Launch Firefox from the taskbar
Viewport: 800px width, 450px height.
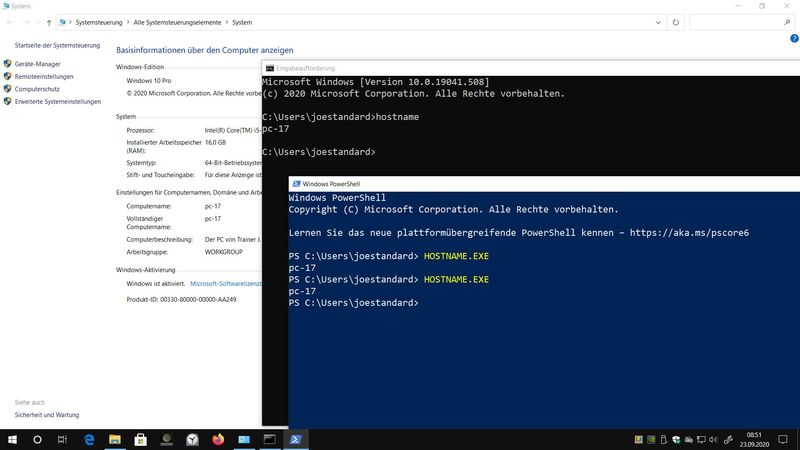click(x=218, y=439)
